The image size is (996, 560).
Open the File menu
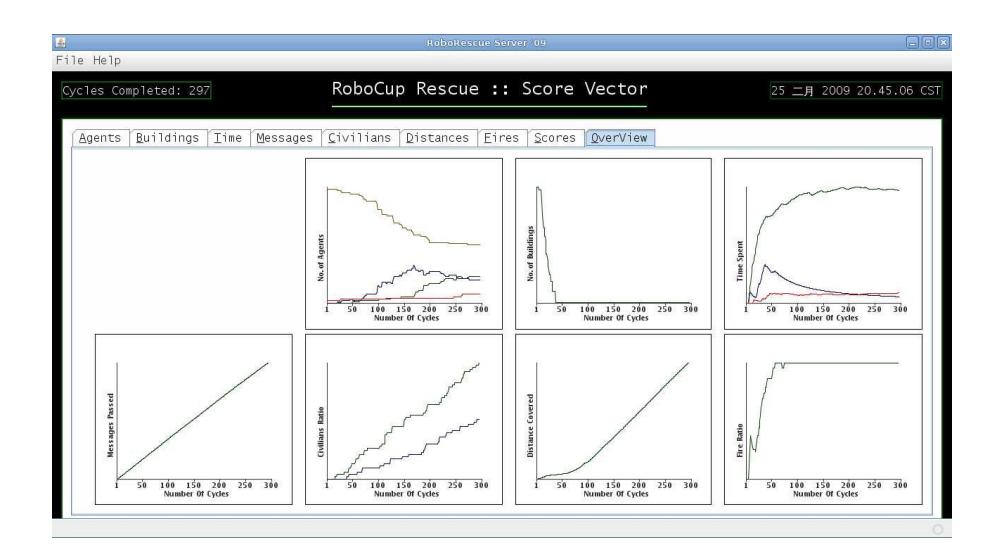click(x=69, y=60)
